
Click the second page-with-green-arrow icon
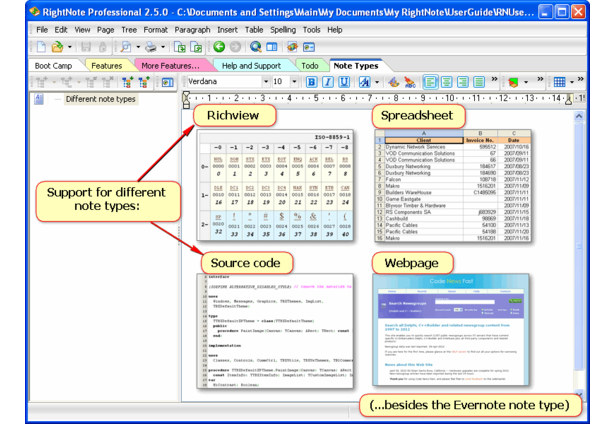point(196,47)
